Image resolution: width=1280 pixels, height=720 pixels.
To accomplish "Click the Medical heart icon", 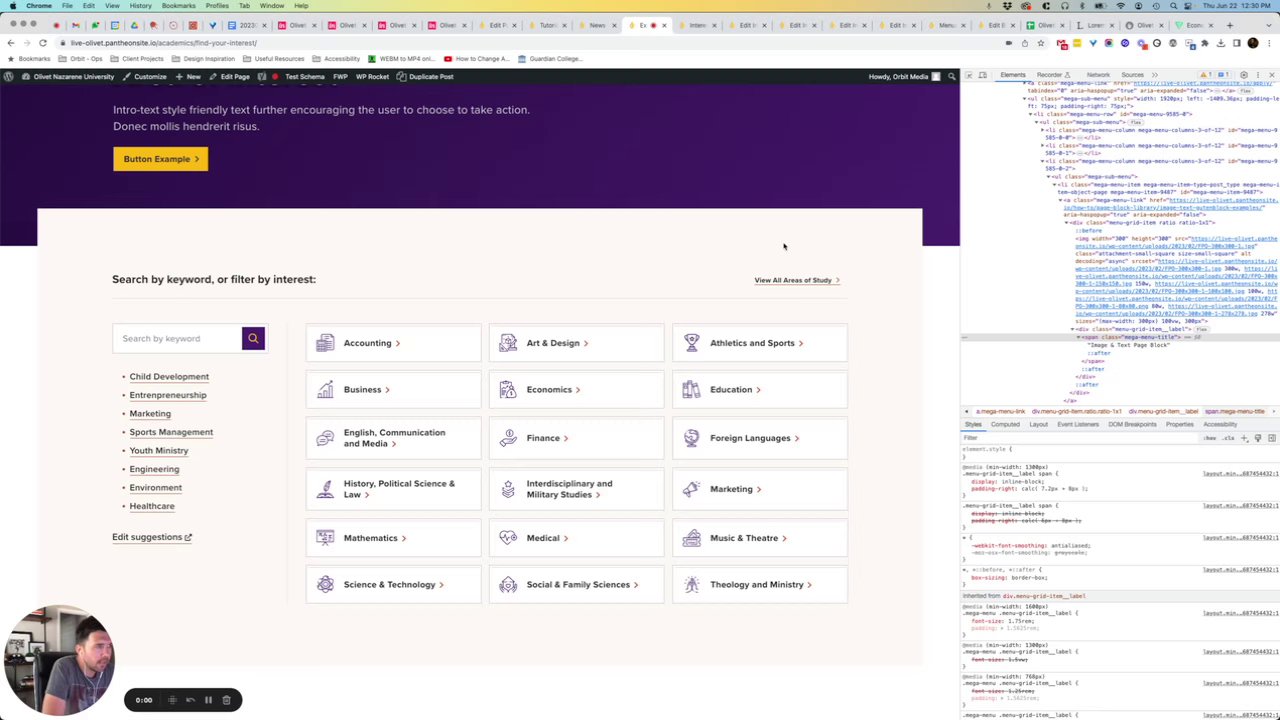I will [508, 538].
